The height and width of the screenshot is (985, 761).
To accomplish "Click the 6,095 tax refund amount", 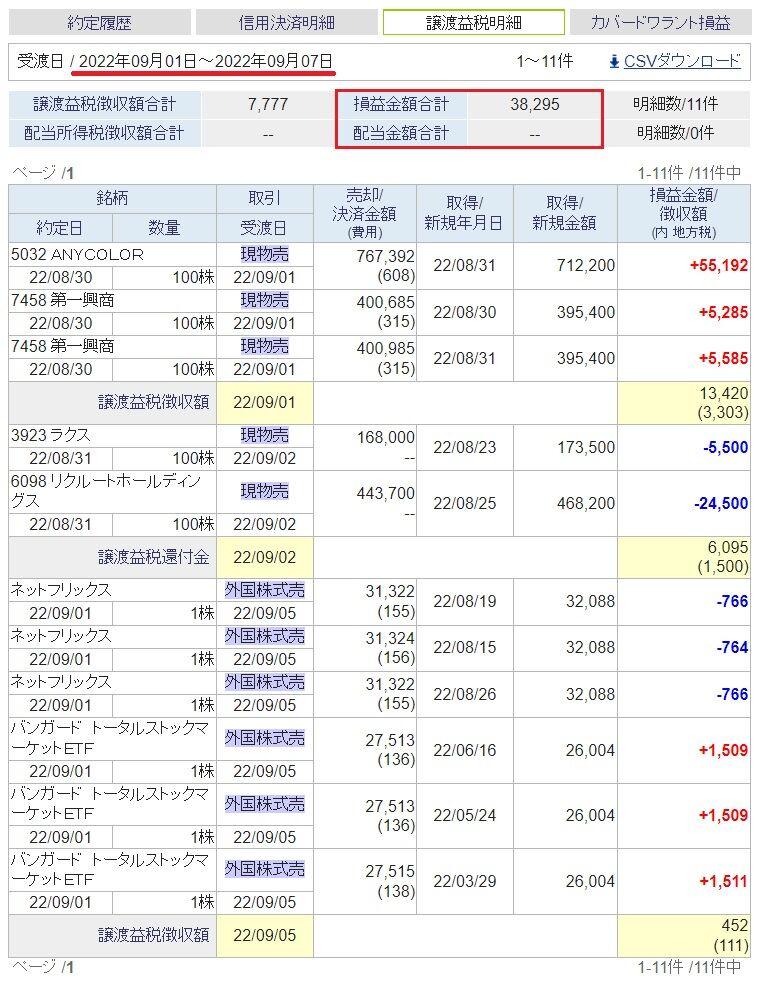I will click(x=728, y=547).
